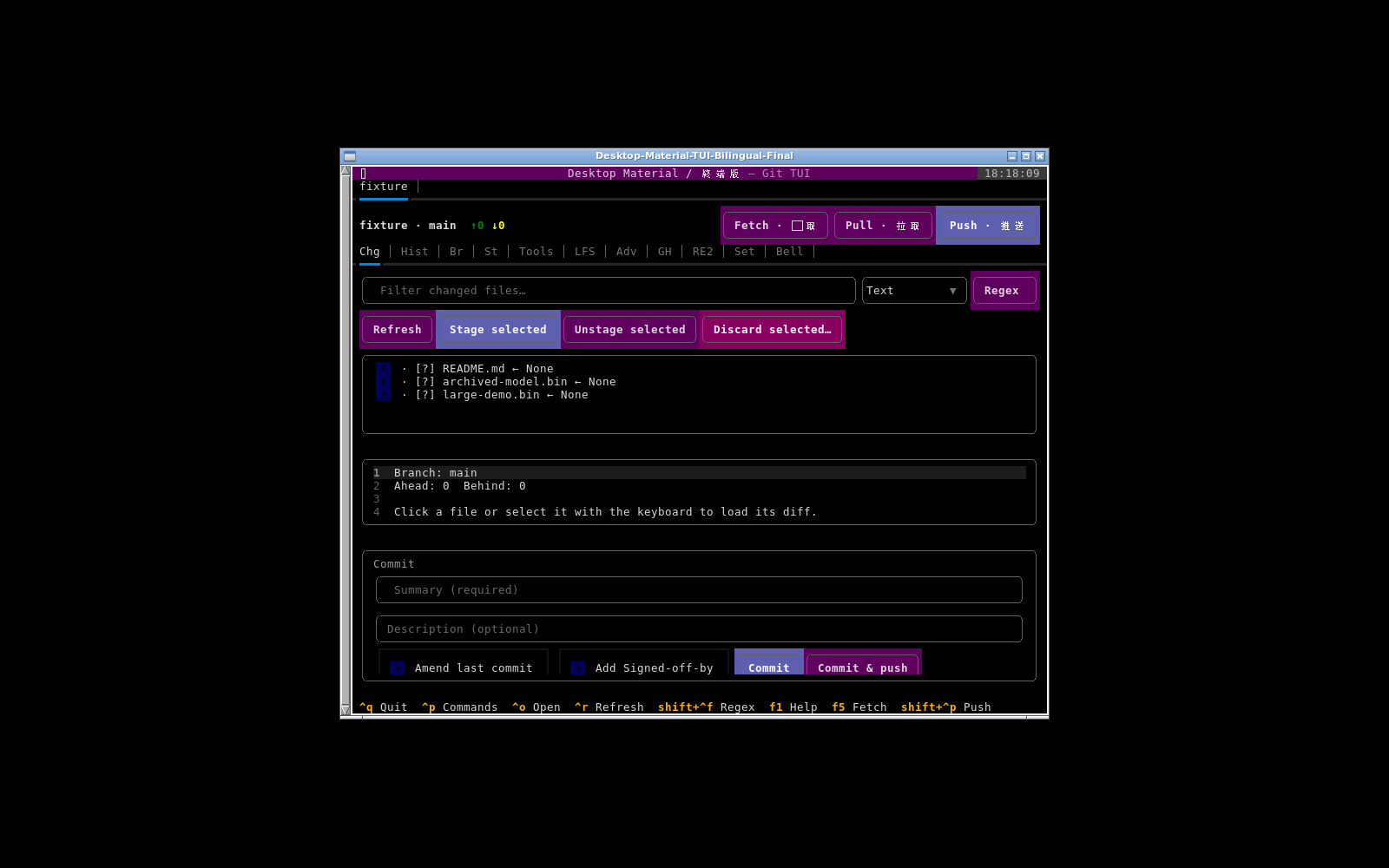Switch to the Chg tab
Viewport: 1389px width, 868px height.
pos(370,252)
